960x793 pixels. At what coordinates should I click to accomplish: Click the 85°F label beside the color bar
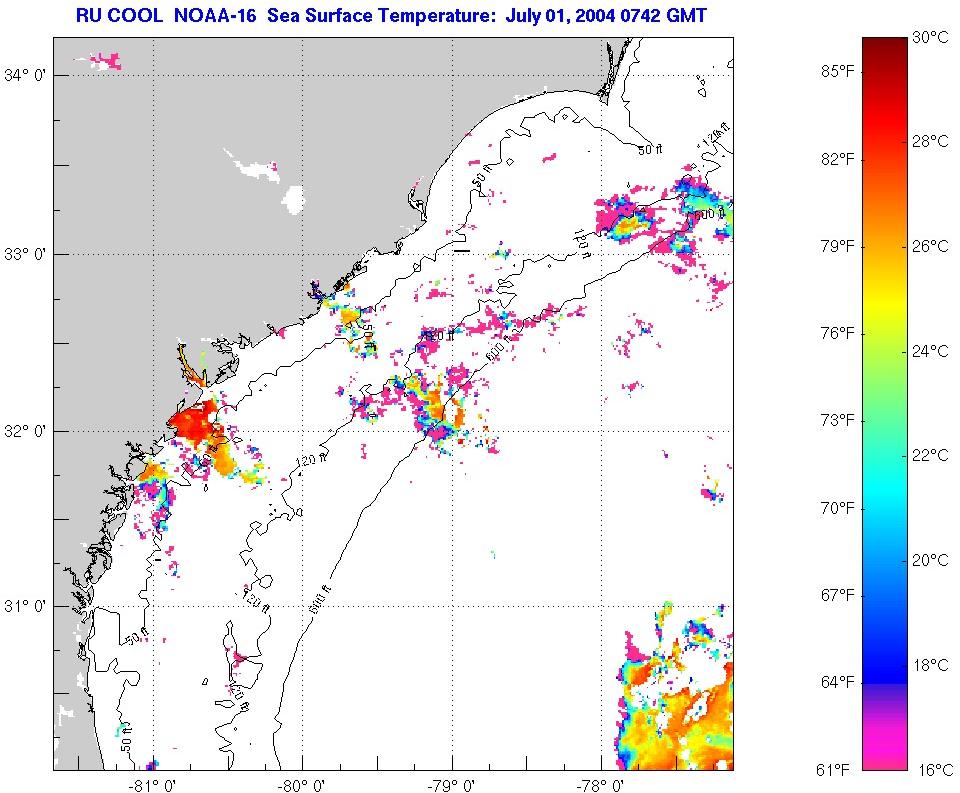838,72
